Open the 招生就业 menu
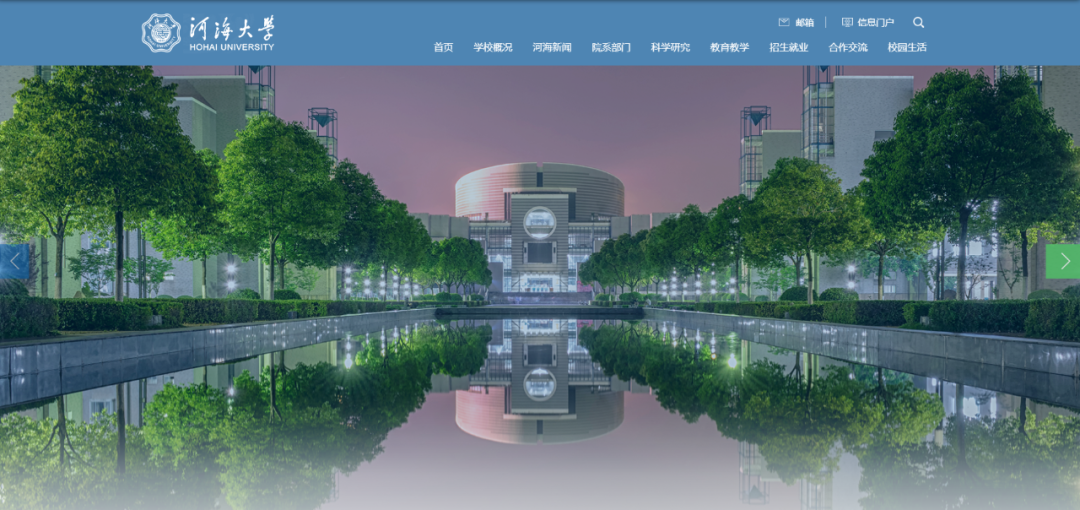Screen dimensions: 1080x510 pos(789,48)
